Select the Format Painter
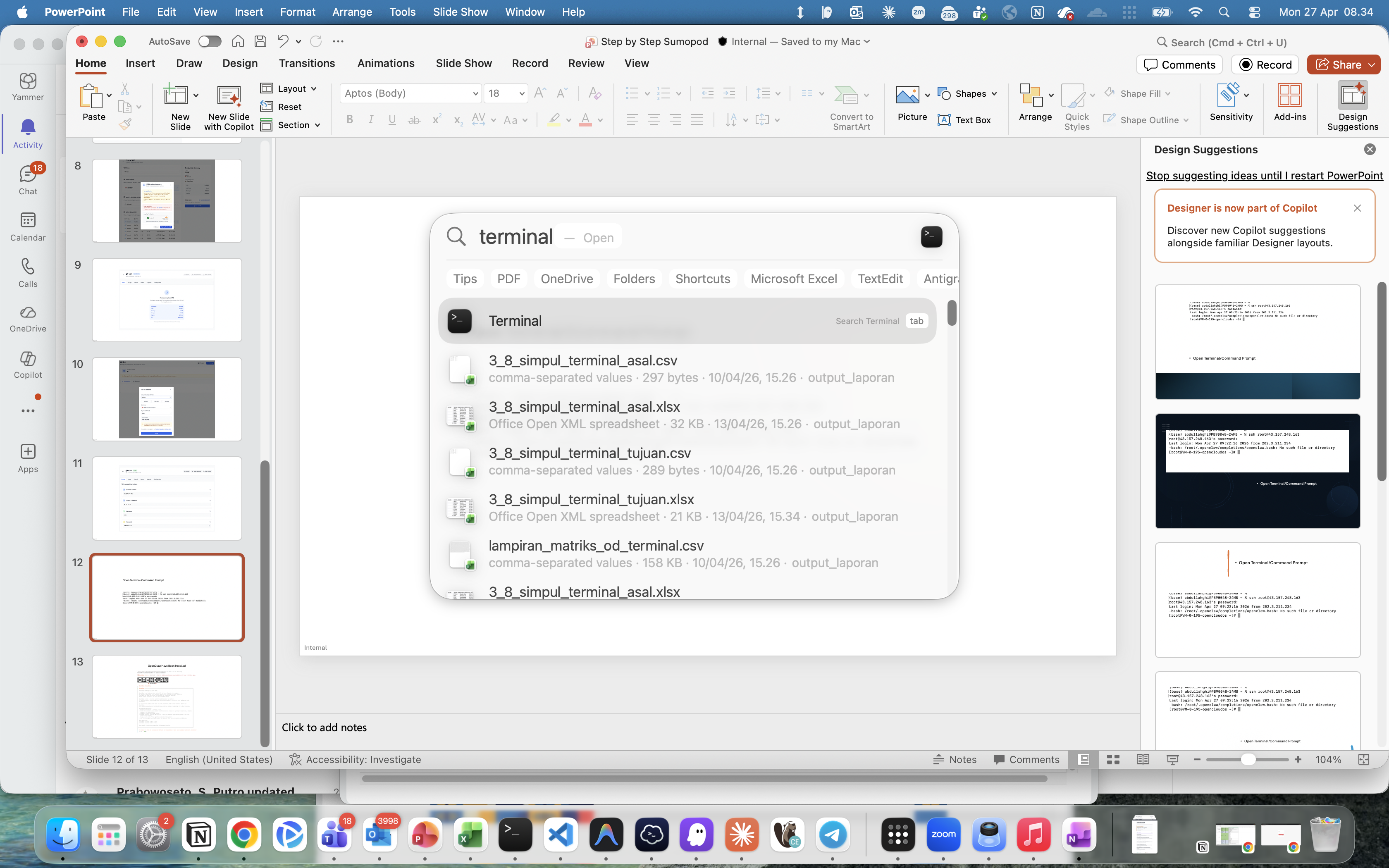 (x=124, y=124)
